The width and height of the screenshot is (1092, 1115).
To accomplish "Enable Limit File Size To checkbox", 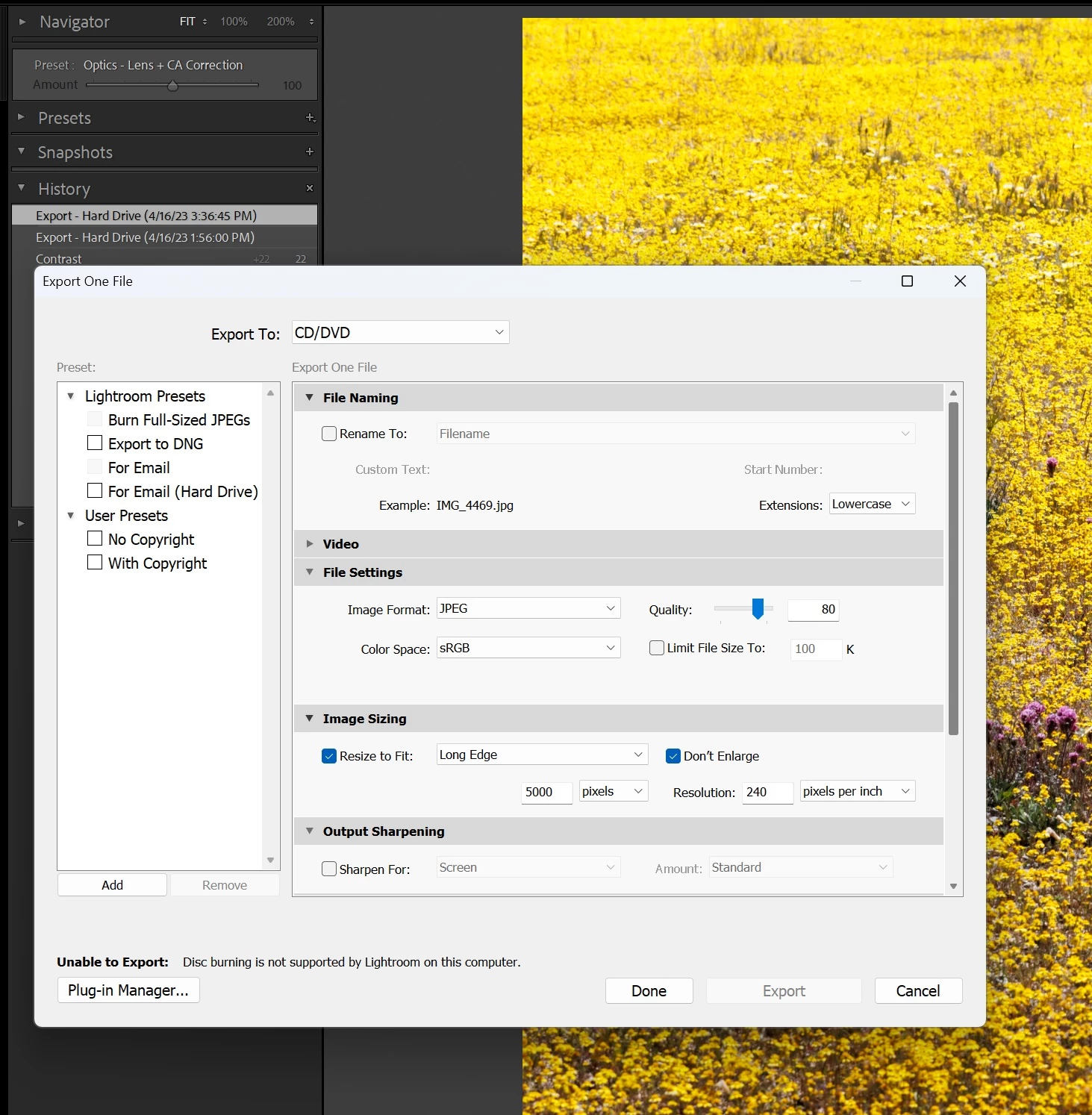I will coord(657,648).
